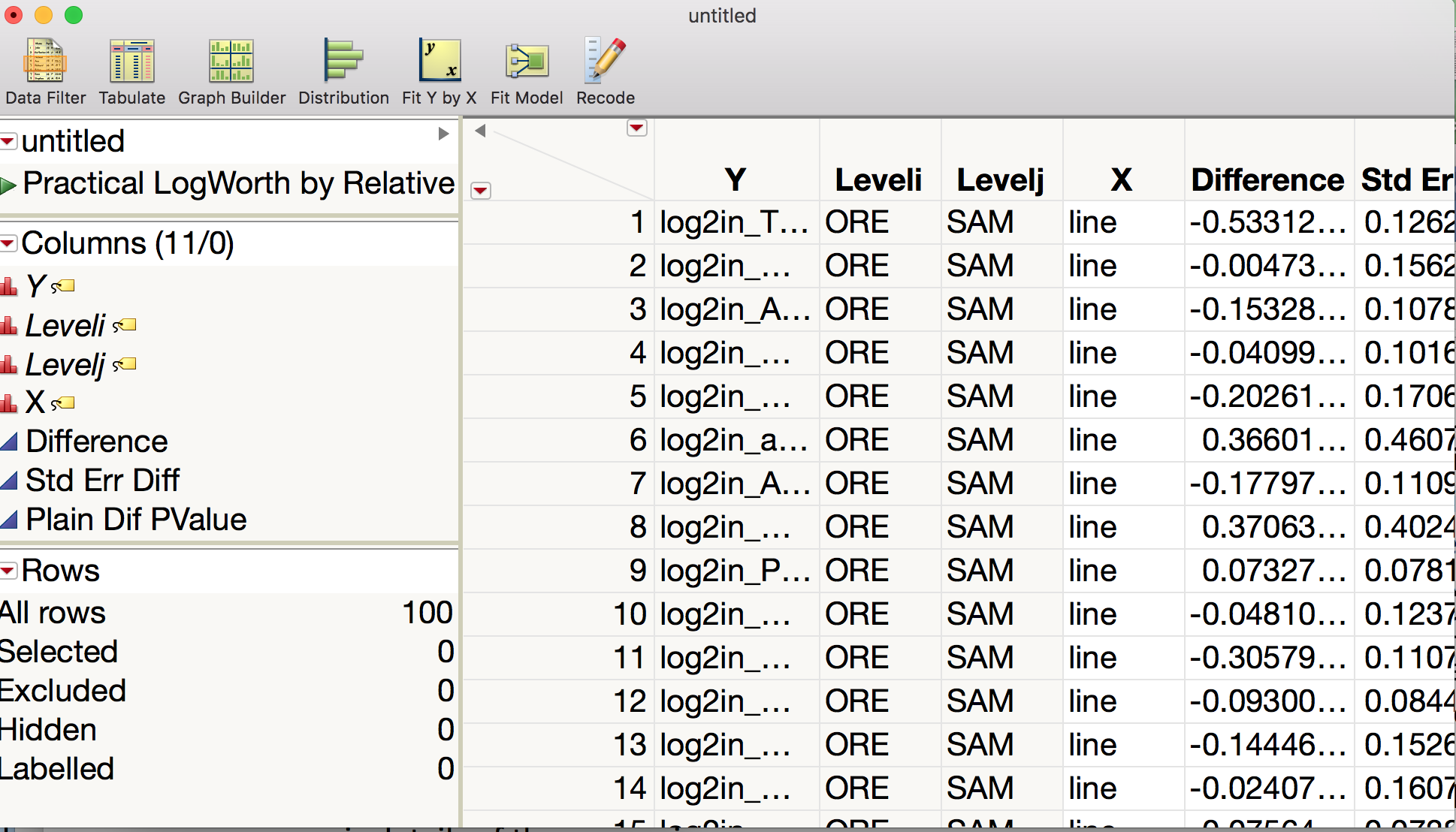Open the rows dropdown in the grid corner
The image size is (1456, 832).
480,191
